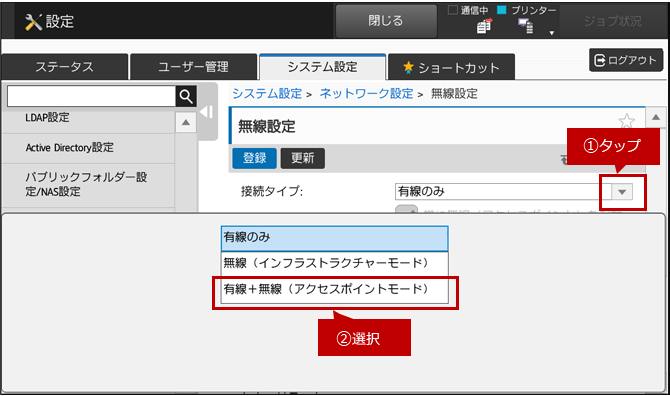The width and height of the screenshot is (670, 396).
Task: Select 有線のみ from the list
Action: 335,238
